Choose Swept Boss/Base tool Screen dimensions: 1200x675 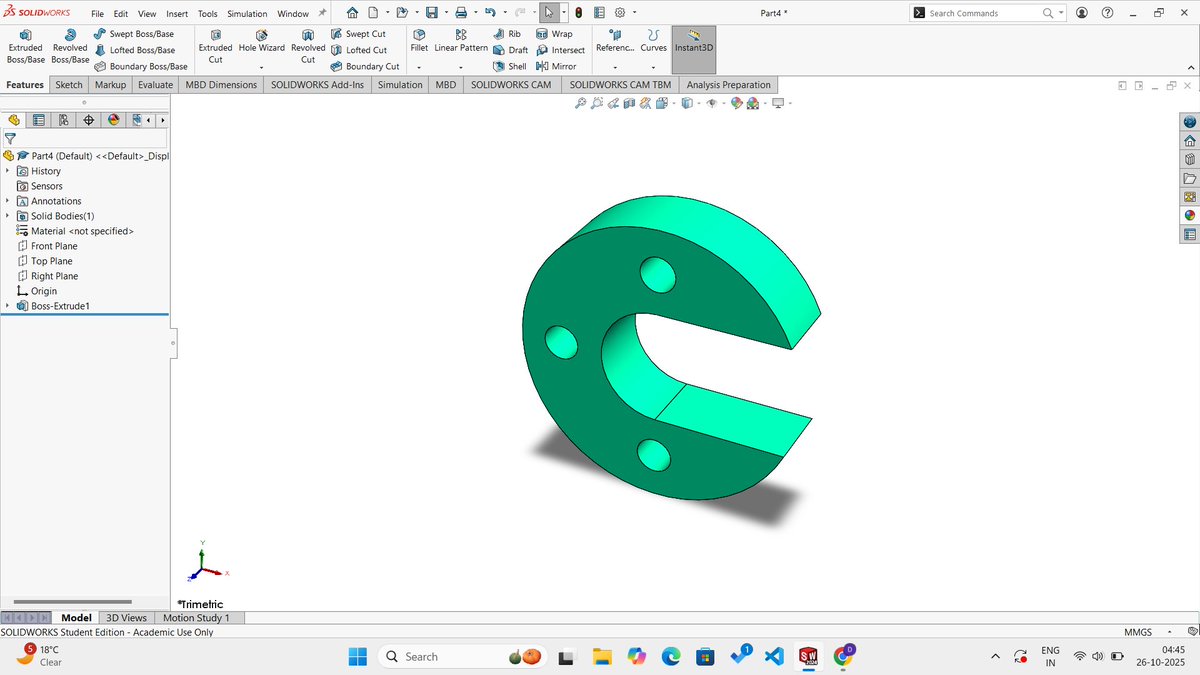[133, 34]
